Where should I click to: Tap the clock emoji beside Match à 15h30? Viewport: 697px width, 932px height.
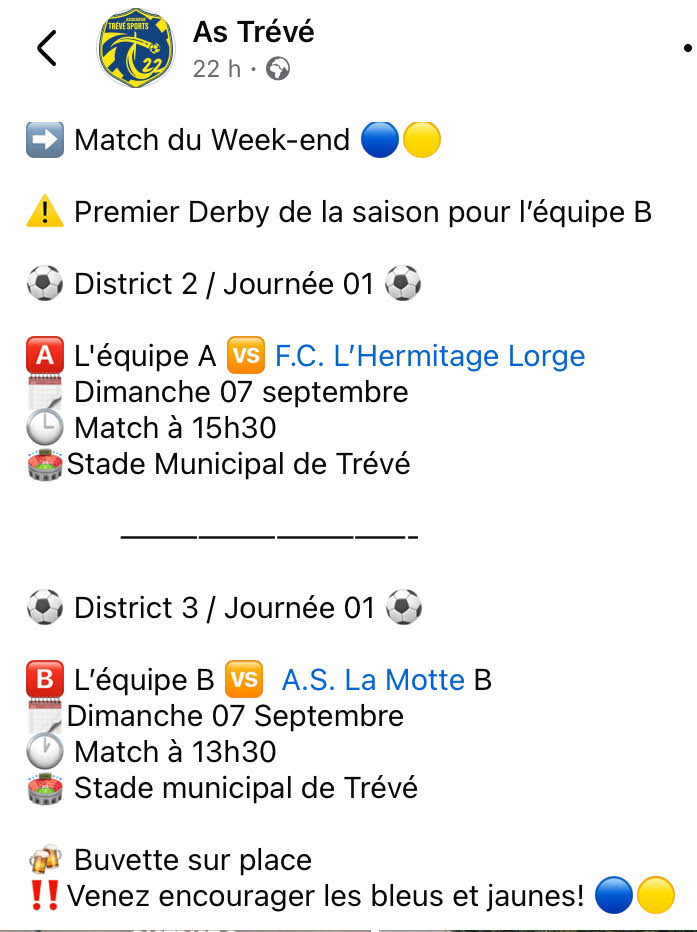point(45,428)
